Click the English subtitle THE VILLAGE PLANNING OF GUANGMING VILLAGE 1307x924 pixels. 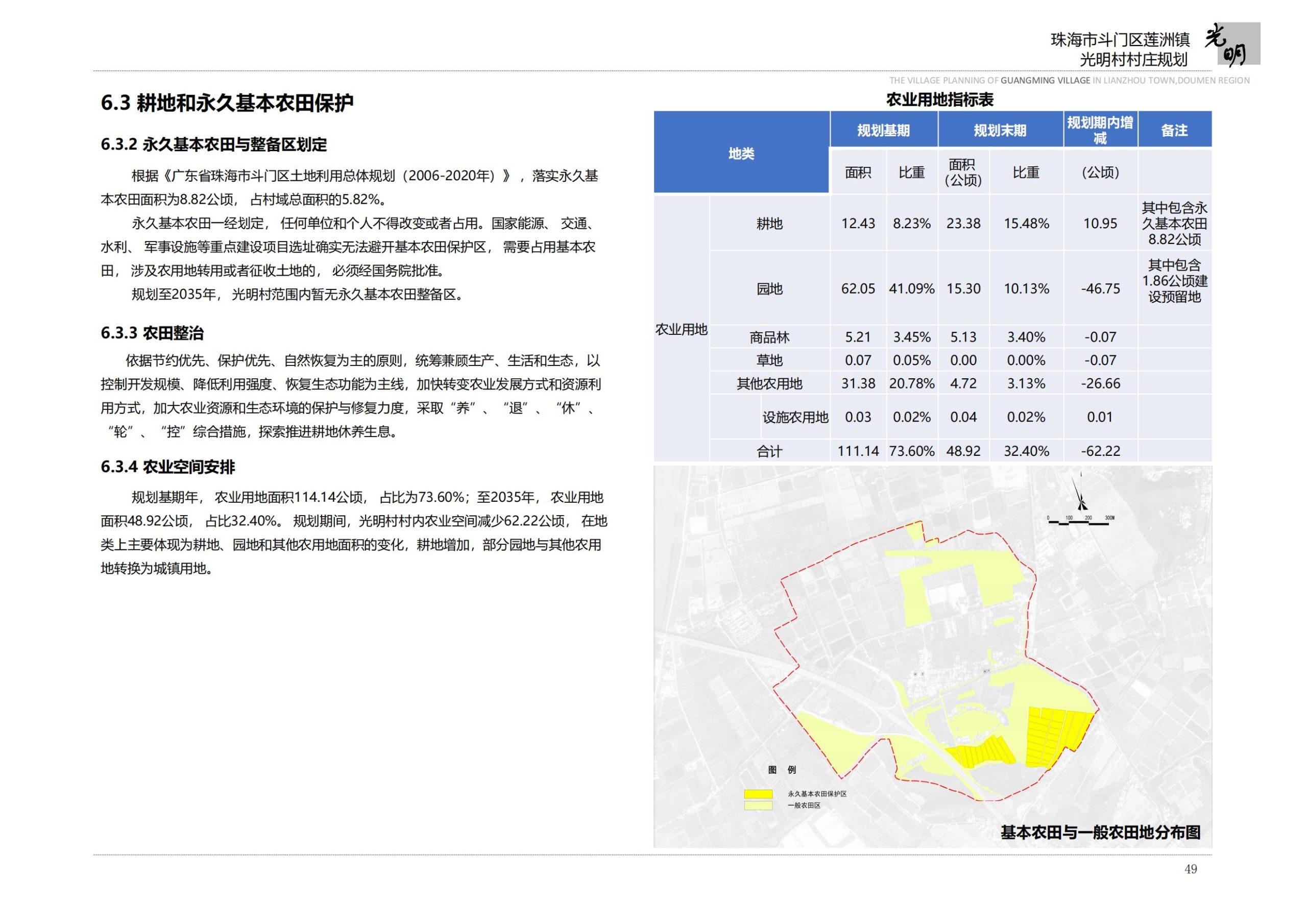point(990,81)
